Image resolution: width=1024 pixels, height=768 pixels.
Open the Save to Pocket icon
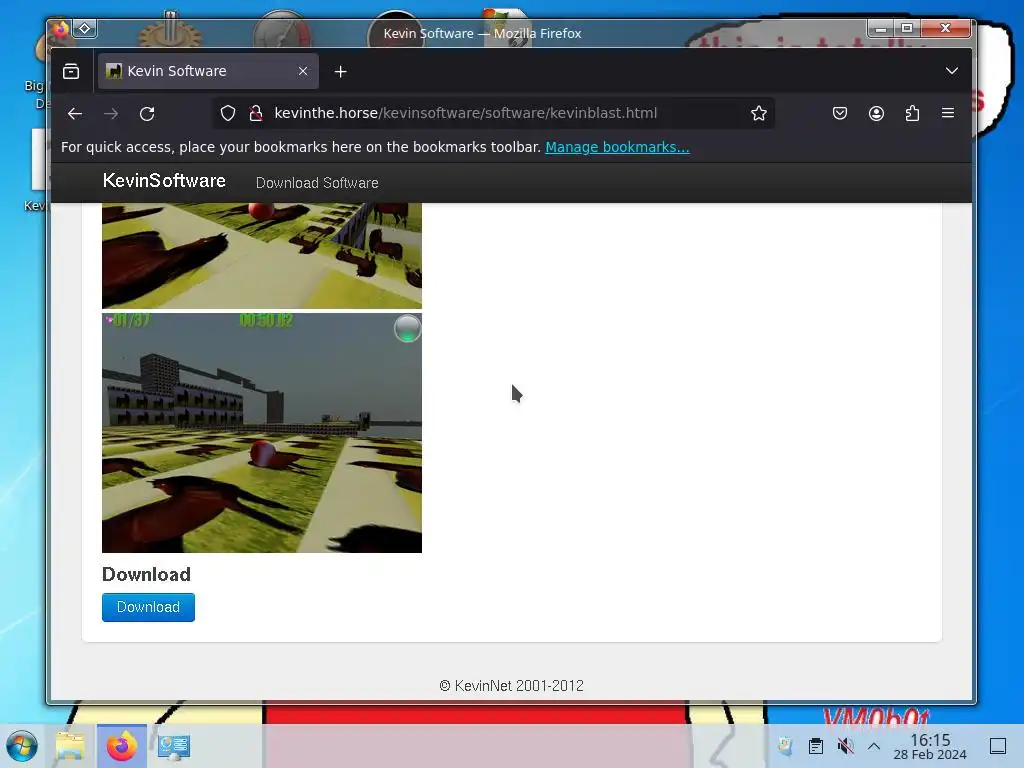(x=840, y=113)
